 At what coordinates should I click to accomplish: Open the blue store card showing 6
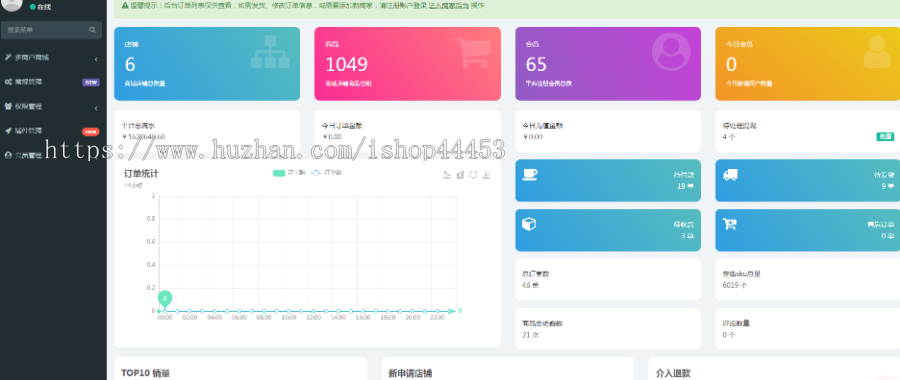pos(207,64)
